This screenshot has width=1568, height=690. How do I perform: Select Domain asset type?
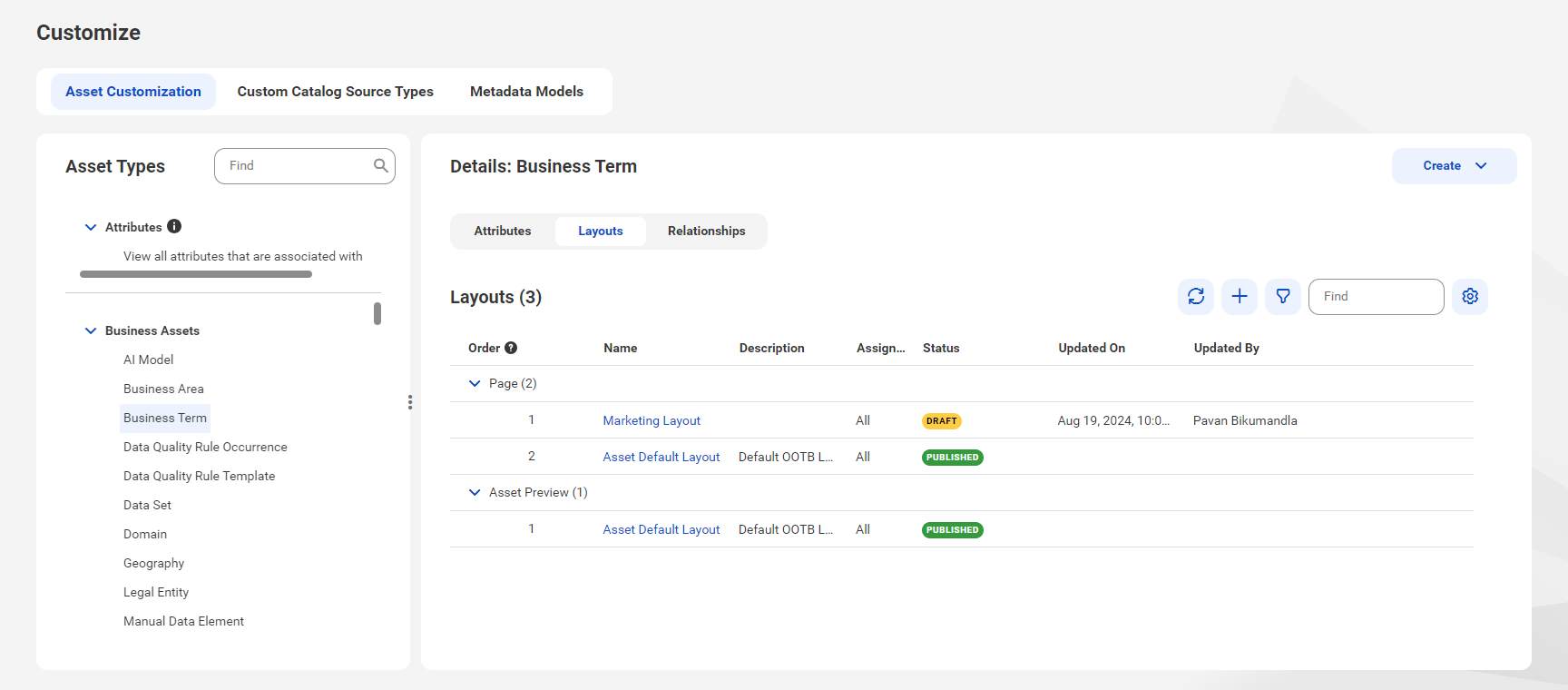coord(145,534)
